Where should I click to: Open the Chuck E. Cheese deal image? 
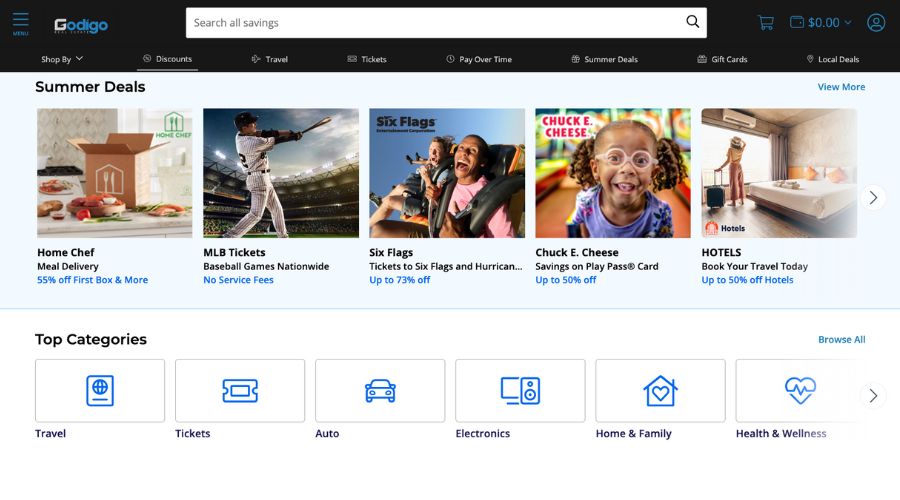(x=613, y=173)
